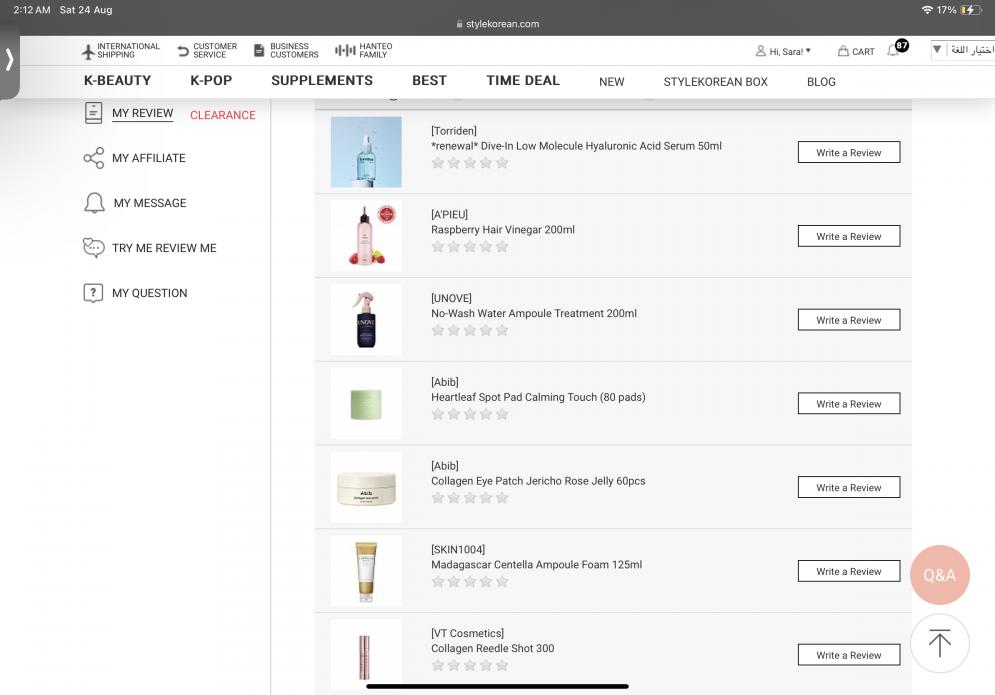The height and width of the screenshot is (695, 995).
Task: Click the My Question help icon
Action: point(93,293)
